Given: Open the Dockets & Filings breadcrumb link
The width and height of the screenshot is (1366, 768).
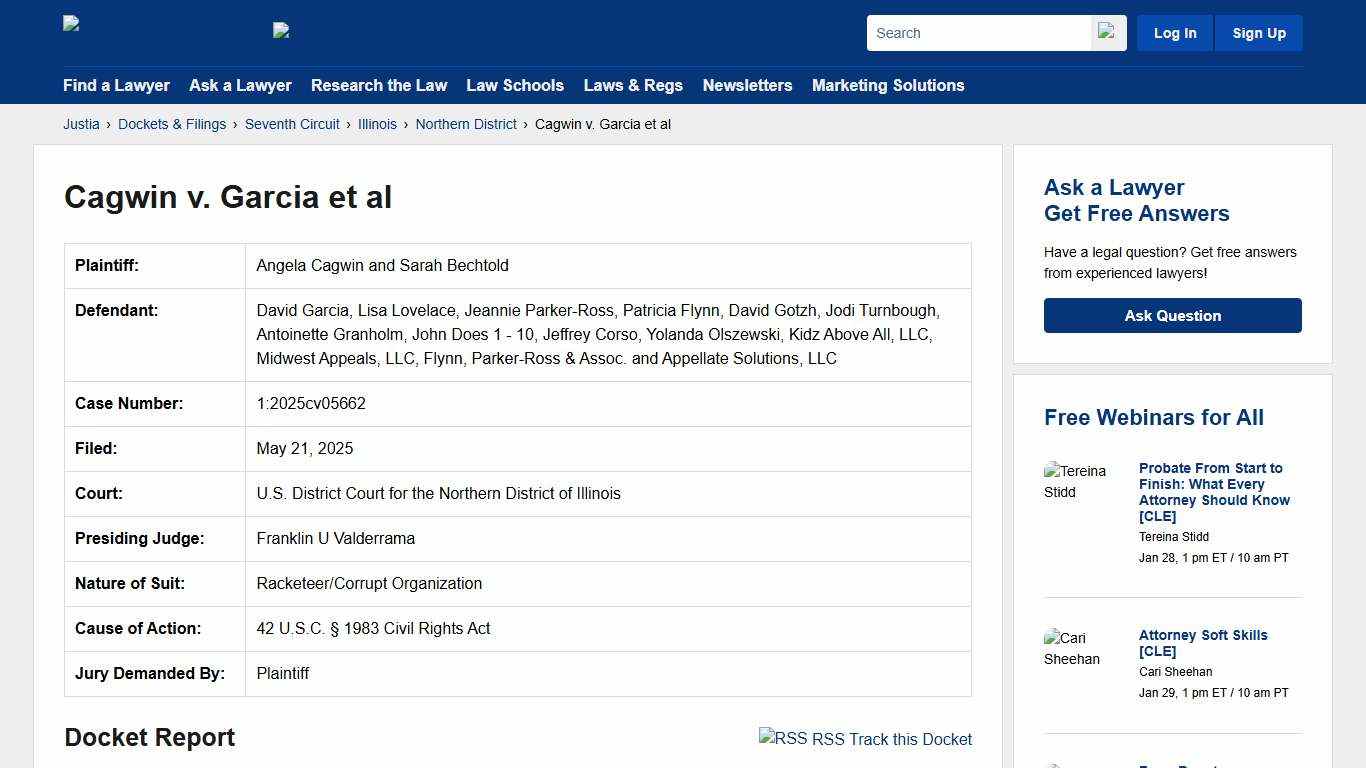Looking at the screenshot, I should click(172, 124).
